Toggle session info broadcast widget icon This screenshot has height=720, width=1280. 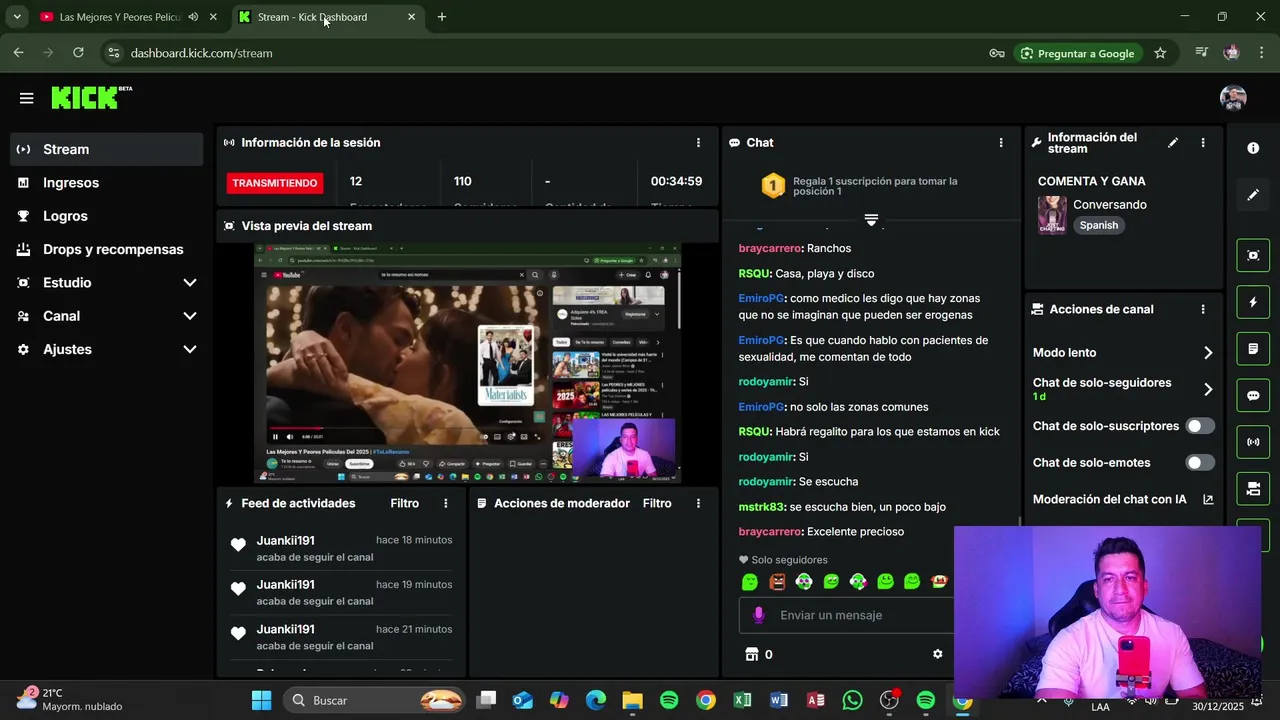[x=1253, y=442]
